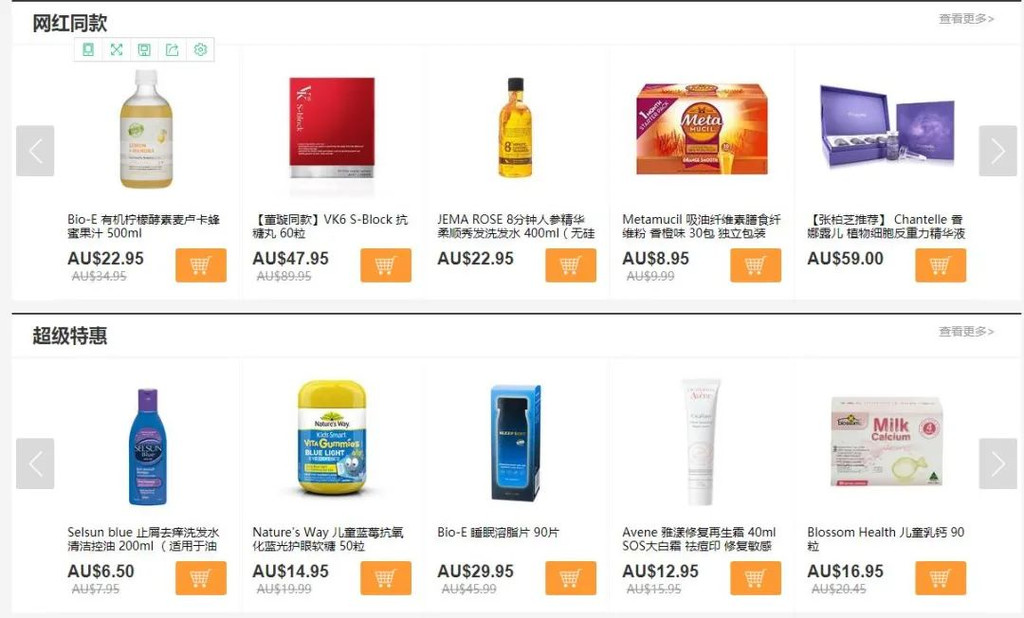Image resolution: width=1024 pixels, height=618 pixels.
Task: Show next products in 网红同款 carousel
Action: pos(997,151)
